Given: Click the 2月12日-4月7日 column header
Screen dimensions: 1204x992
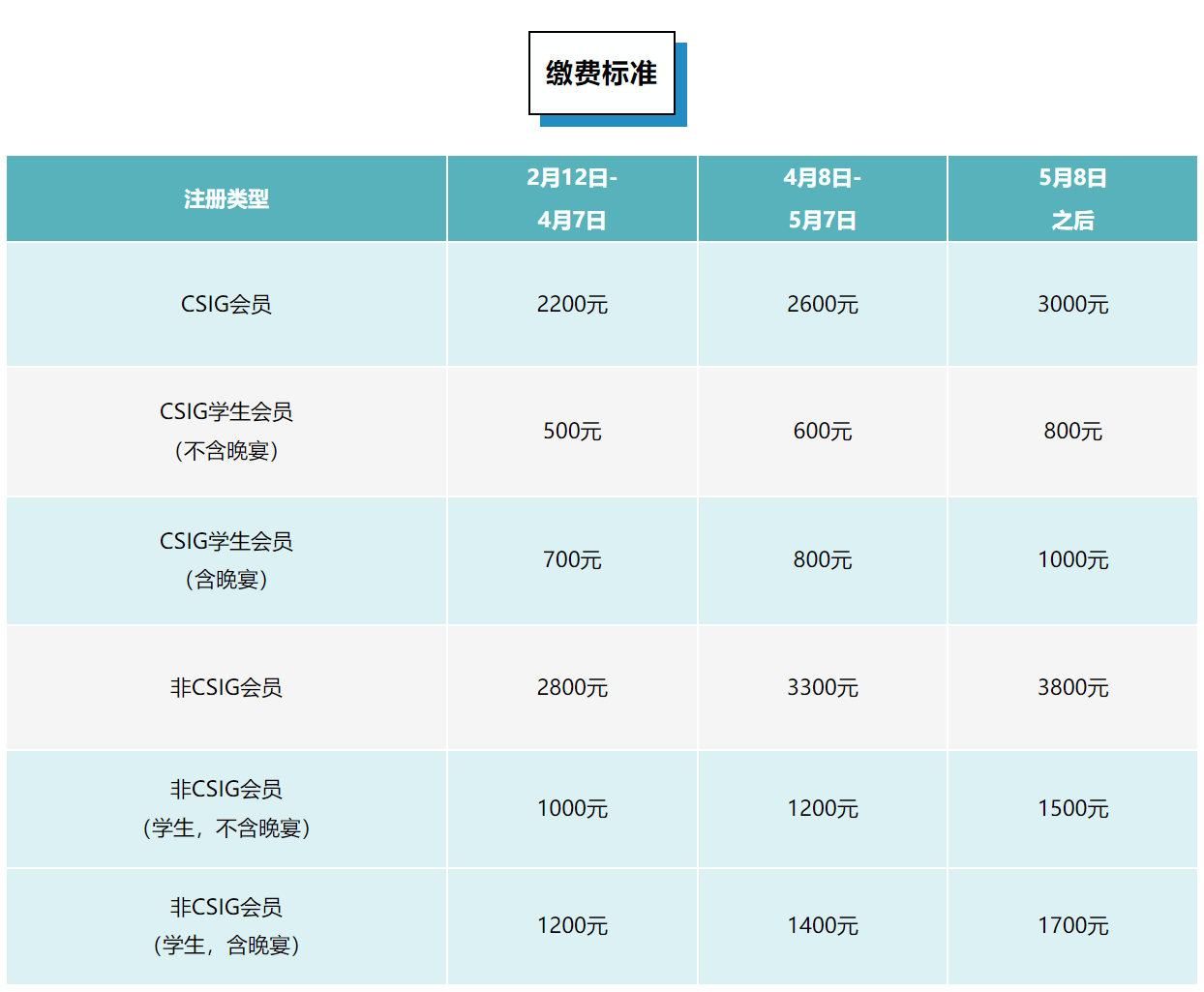Looking at the screenshot, I should (572, 198).
